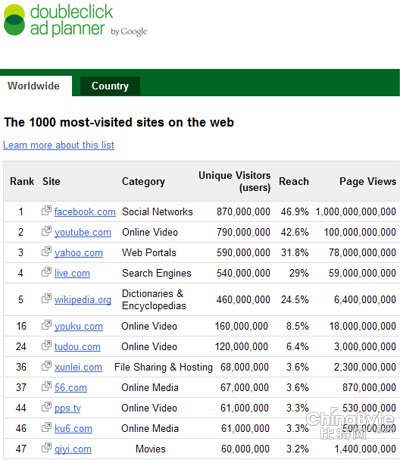Switch to the Country tab
This screenshot has height=460, width=400.
[x=110, y=86]
